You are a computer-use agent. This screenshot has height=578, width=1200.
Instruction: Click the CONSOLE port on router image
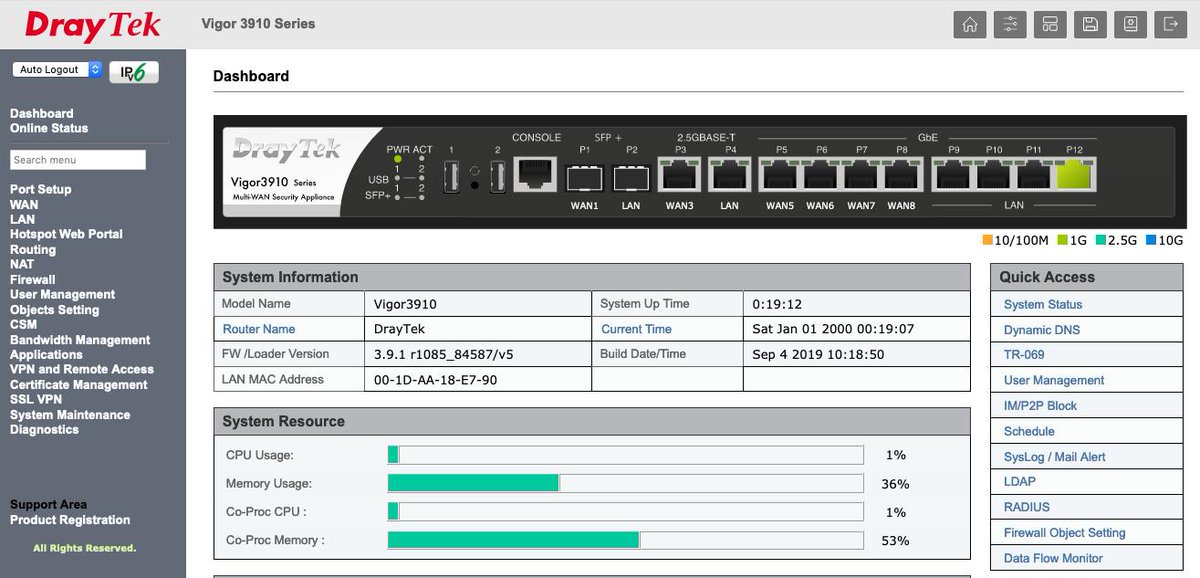click(536, 174)
